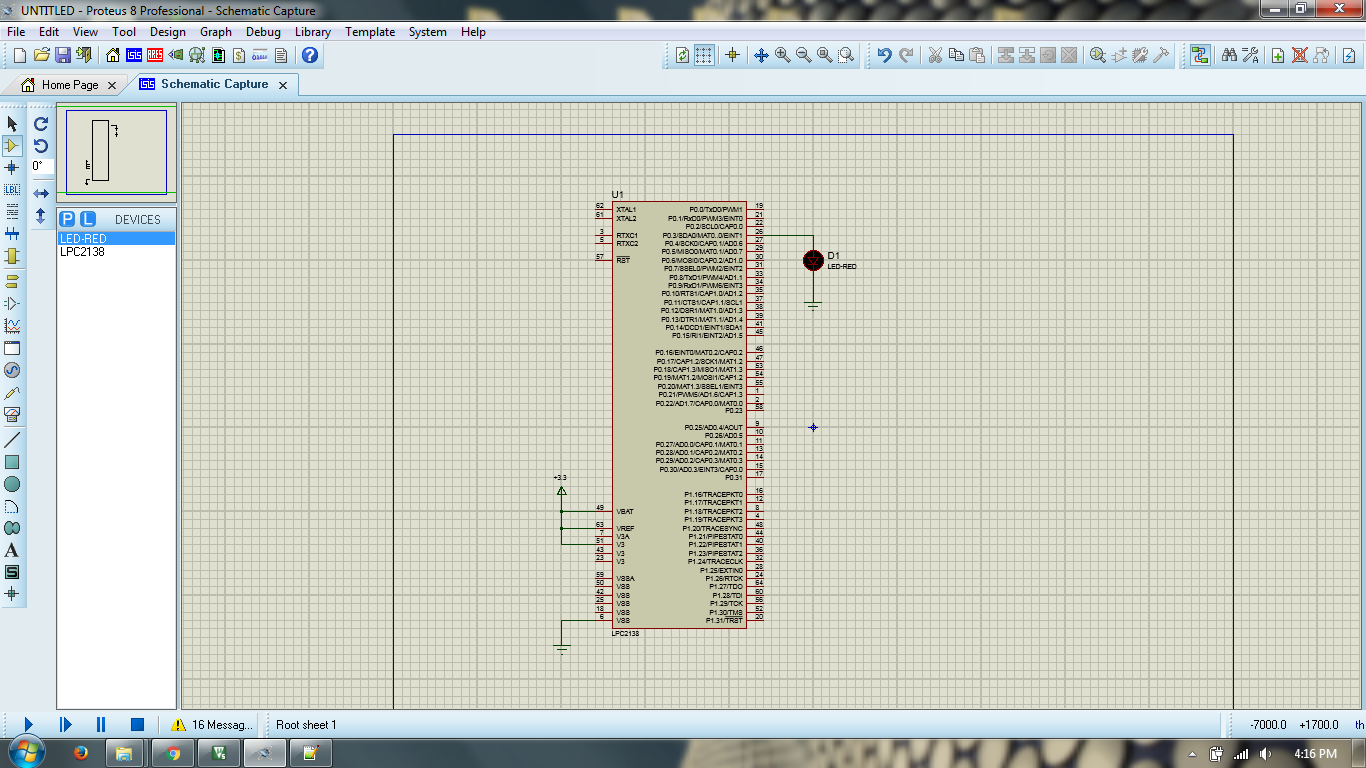1366x768 pixels.
Task: Select the Buses mode tool
Action: point(12,234)
